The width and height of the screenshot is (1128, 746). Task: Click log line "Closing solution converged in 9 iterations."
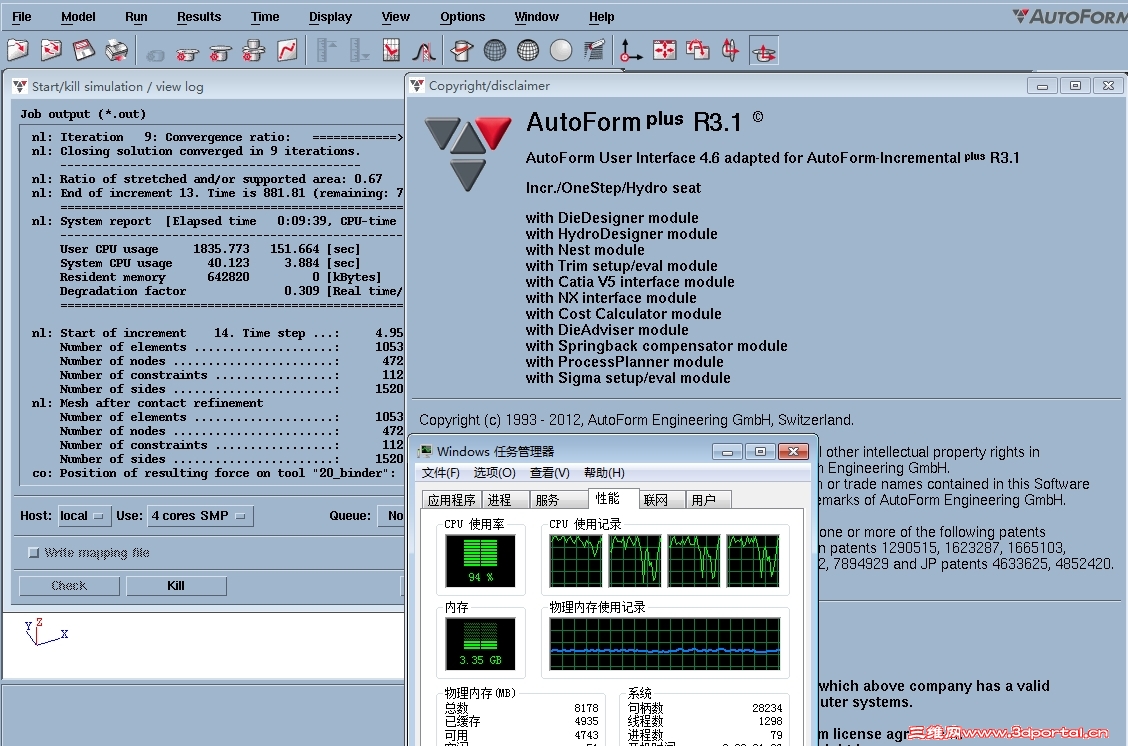210,151
